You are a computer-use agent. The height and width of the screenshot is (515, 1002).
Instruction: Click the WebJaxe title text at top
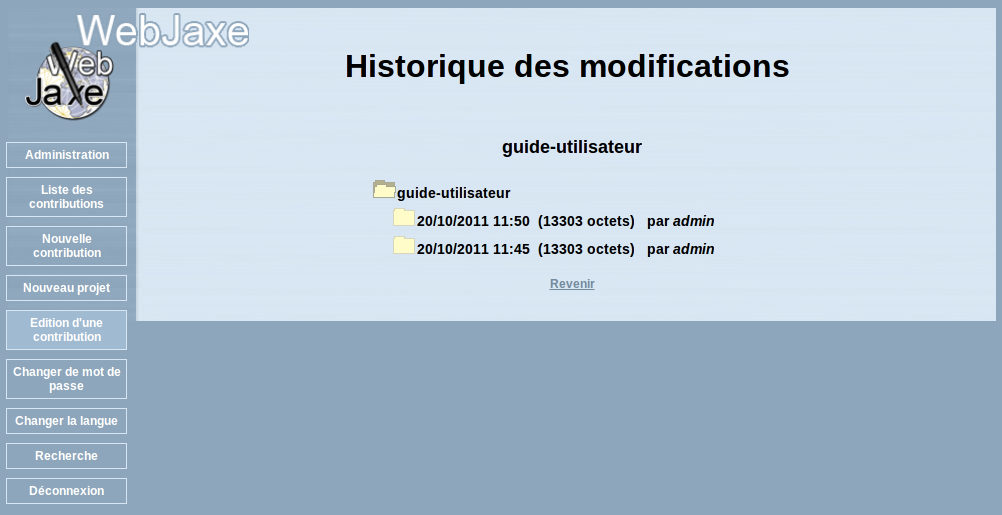click(163, 30)
